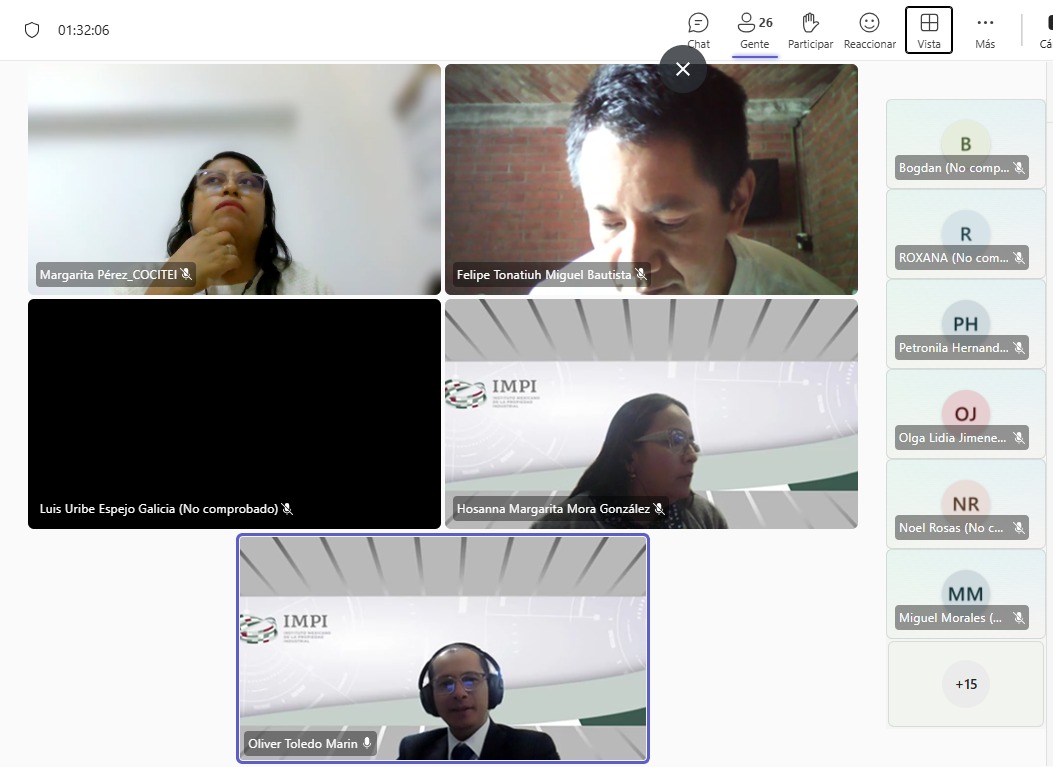The image size is (1053, 767).
Task: Select Luis Uribe Espejo Galicia video tile
Action: tap(234, 414)
